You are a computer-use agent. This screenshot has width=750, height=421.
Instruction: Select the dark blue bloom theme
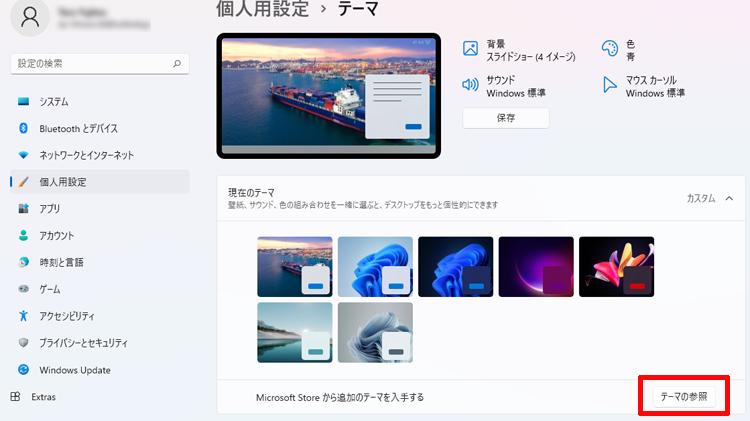pyautogui.click(x=455, y=266)
